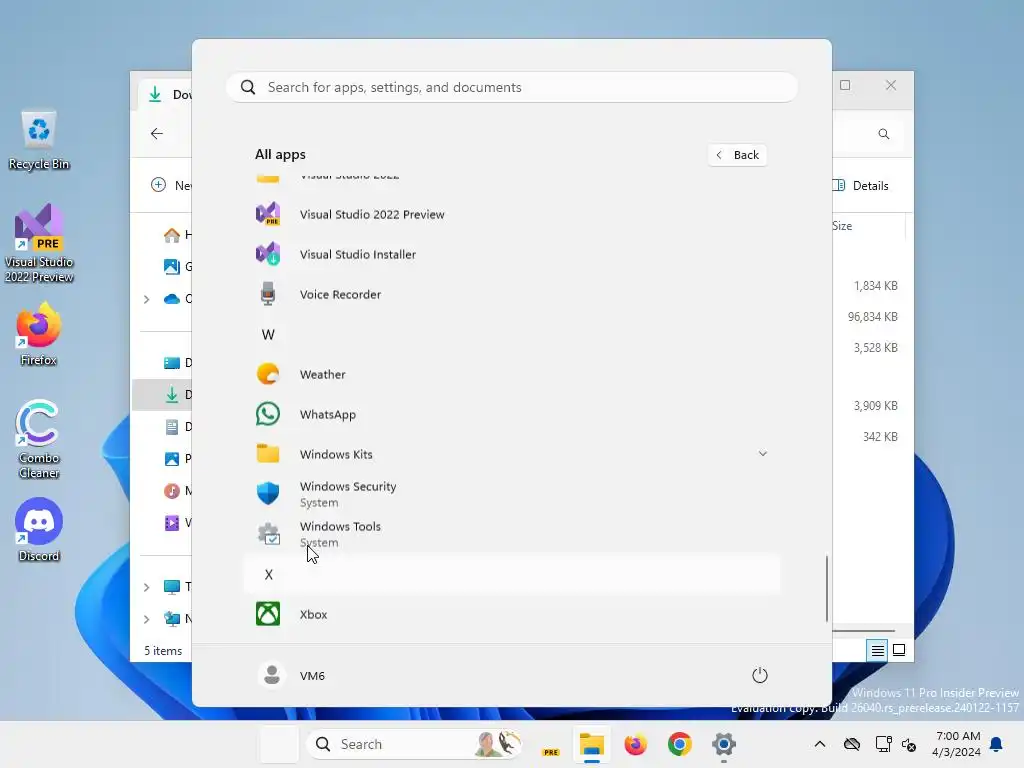Open the notification bell in taskbar

(x=996, y=744)
